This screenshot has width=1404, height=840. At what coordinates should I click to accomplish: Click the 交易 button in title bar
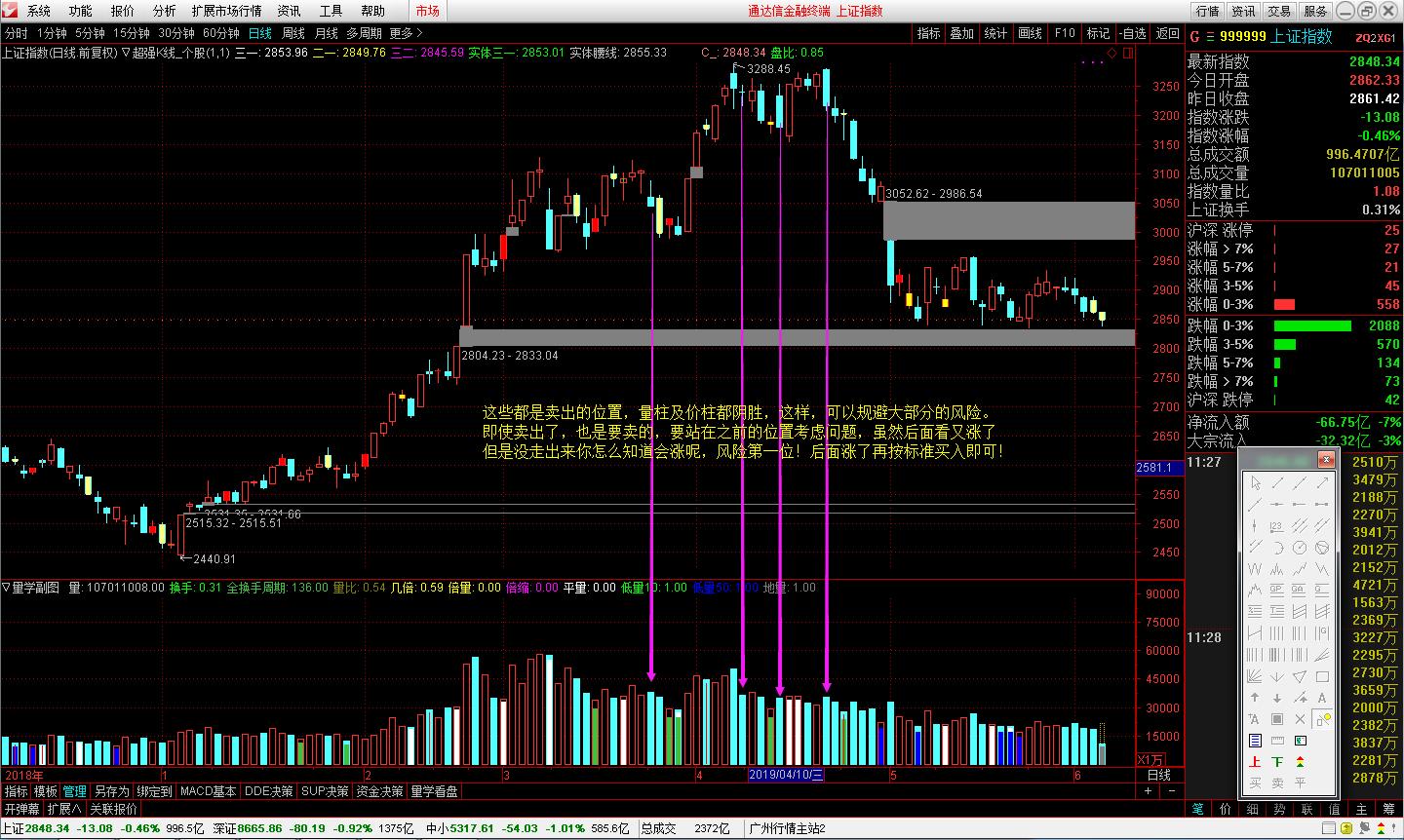pos(1279,11)
